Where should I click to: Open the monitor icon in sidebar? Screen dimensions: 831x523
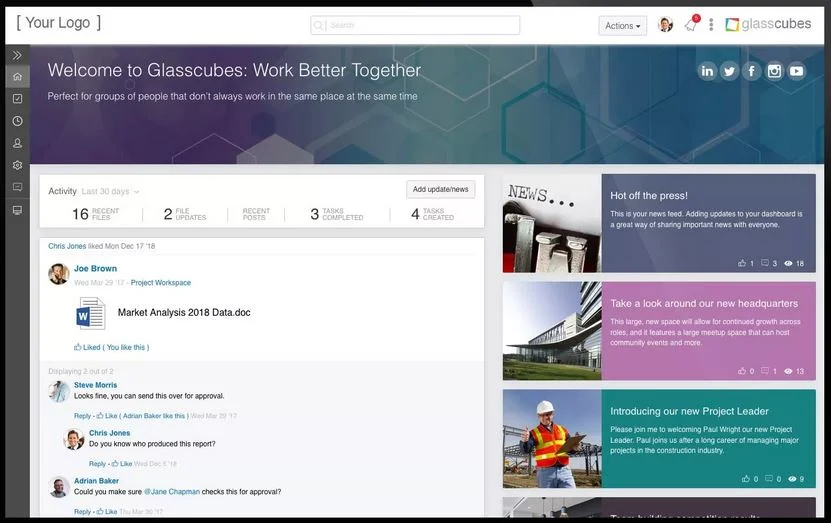click(17, 210)
